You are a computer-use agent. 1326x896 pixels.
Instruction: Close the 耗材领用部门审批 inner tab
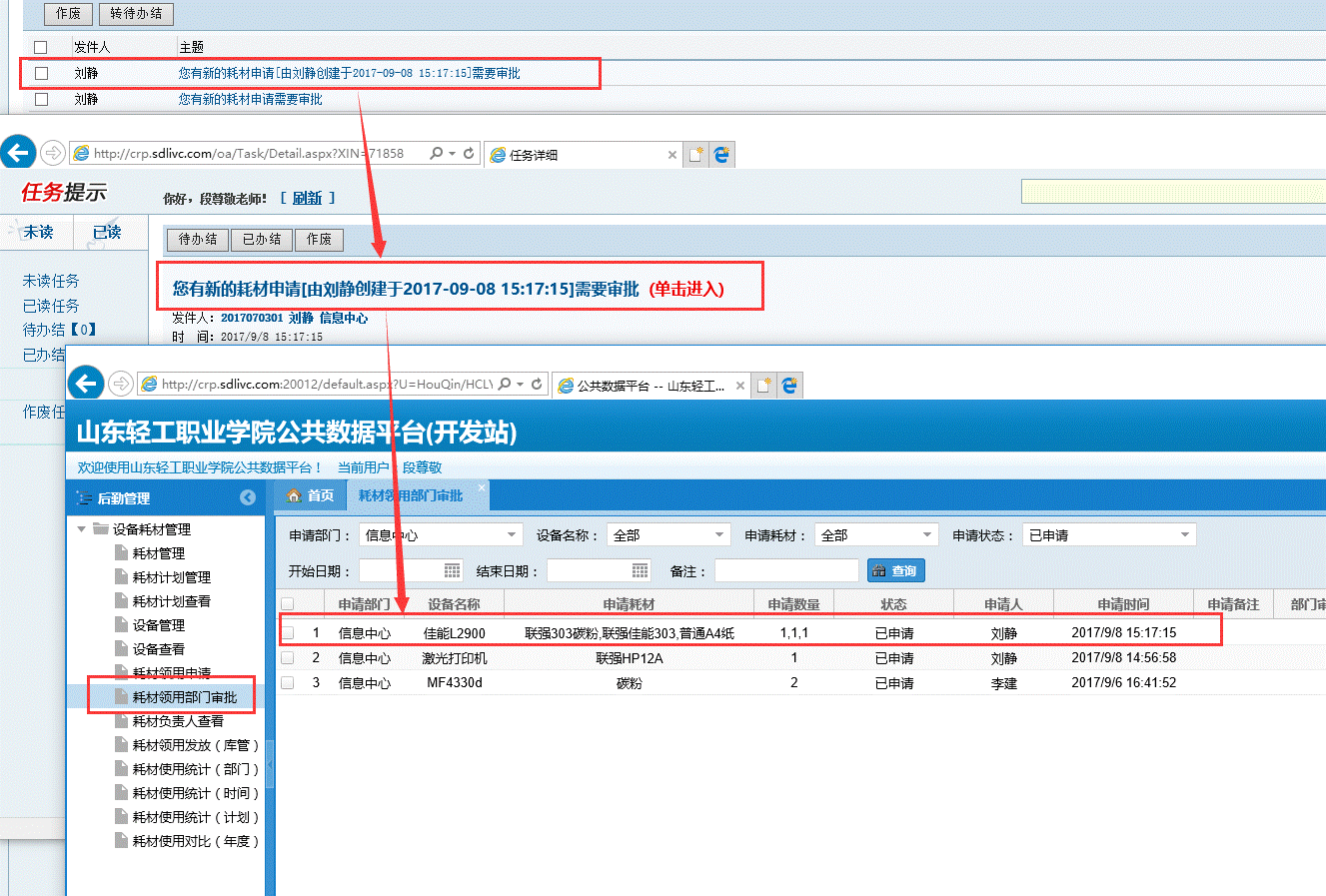[481, 488]
